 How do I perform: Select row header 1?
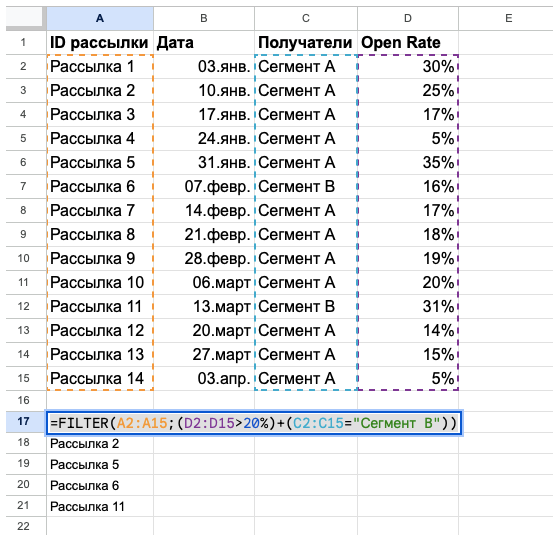click(x=24, y=43)
